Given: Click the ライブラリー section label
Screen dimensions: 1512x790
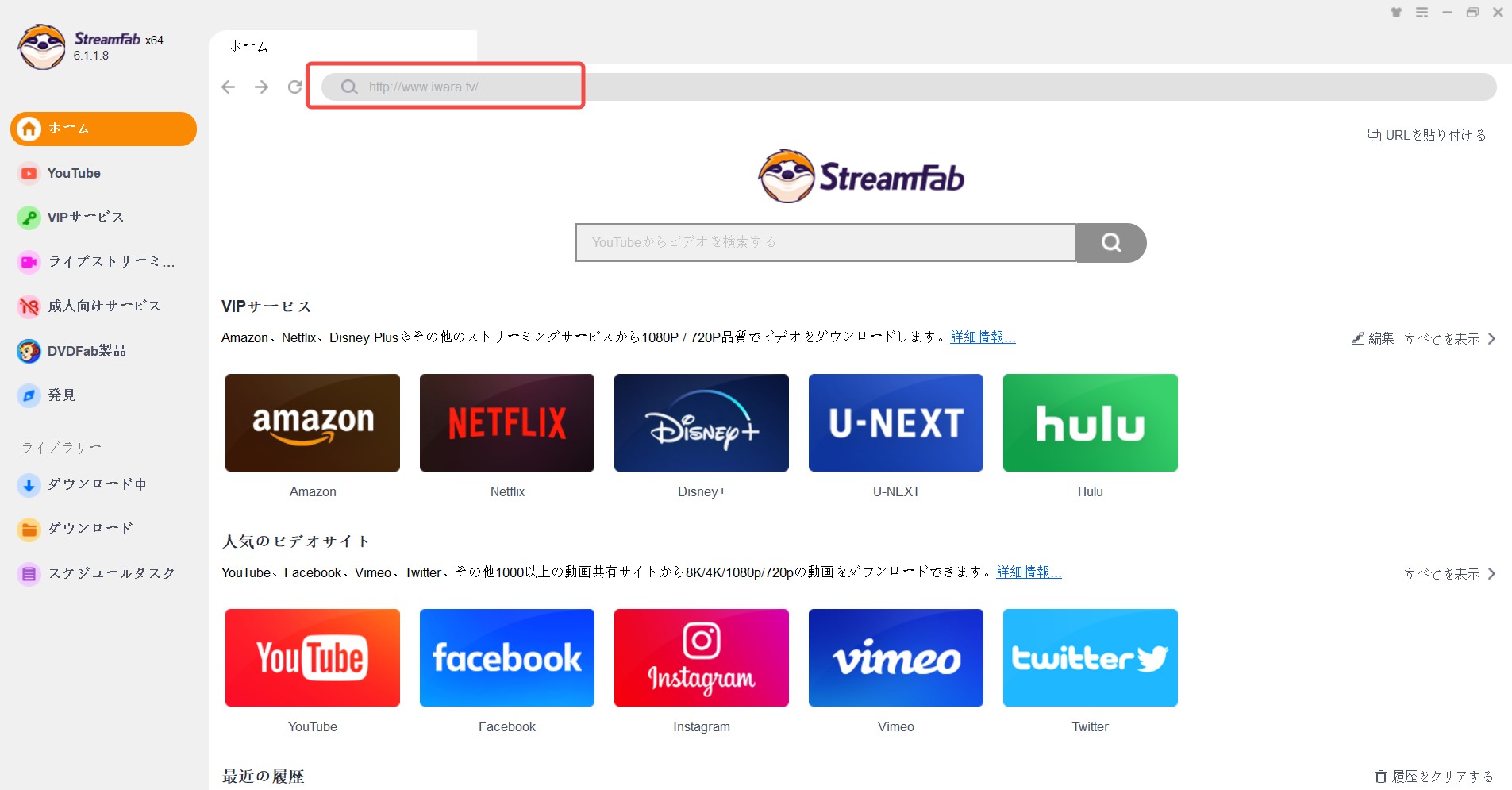Looking at the screenshot, I should coord(61,448).
